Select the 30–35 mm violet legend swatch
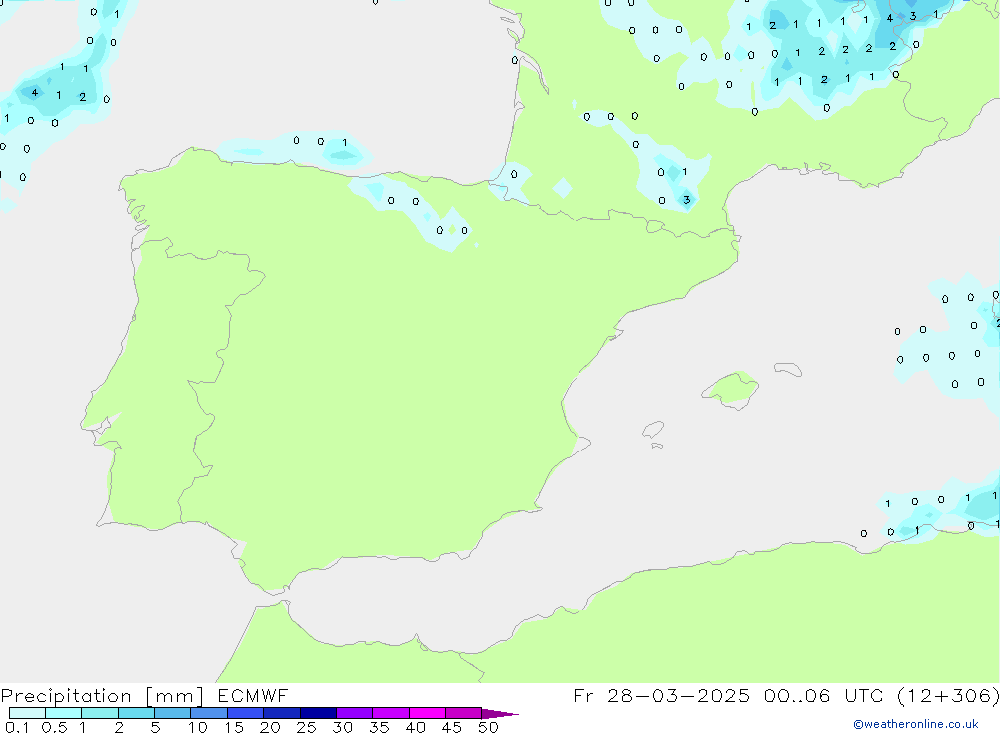 (355, 713)
